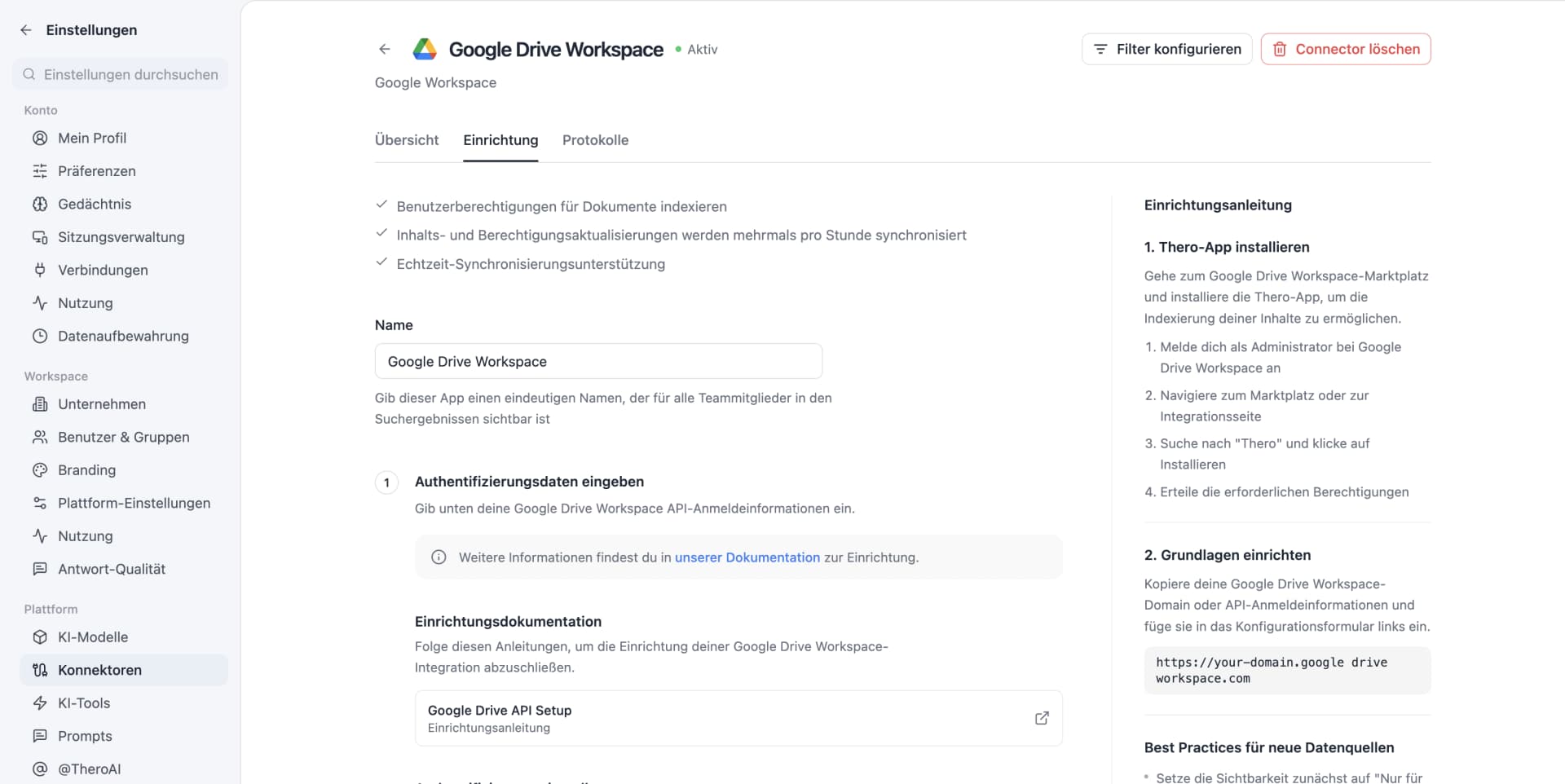Click heading Best Practices für neue Datenquellen
Screen dimensions: 1565x784
pos(1269,747)
